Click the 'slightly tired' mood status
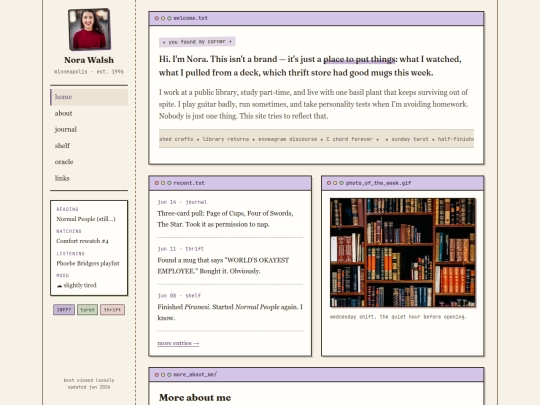 click(80, 285)
